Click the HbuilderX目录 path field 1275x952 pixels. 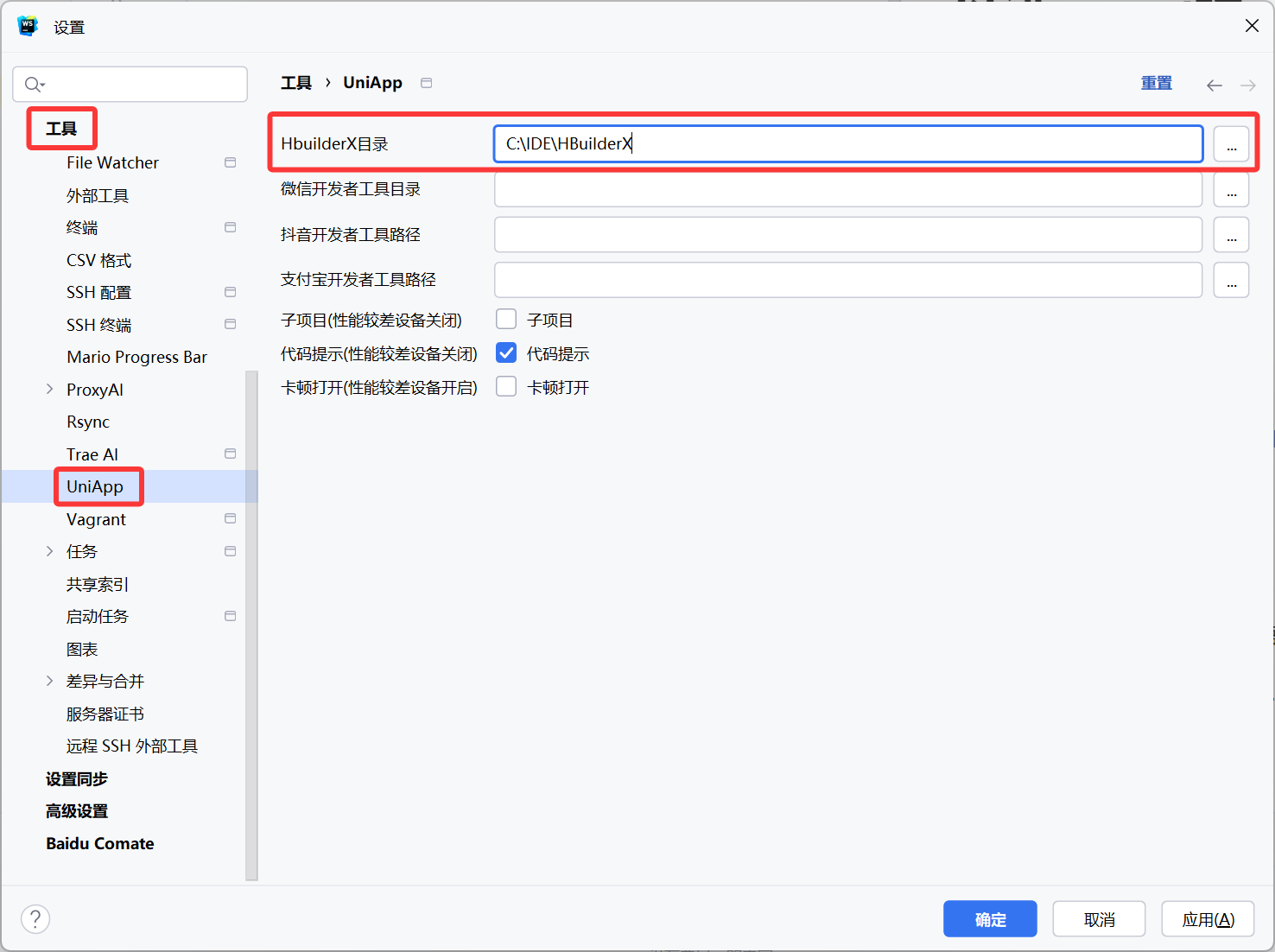point(848,143)
